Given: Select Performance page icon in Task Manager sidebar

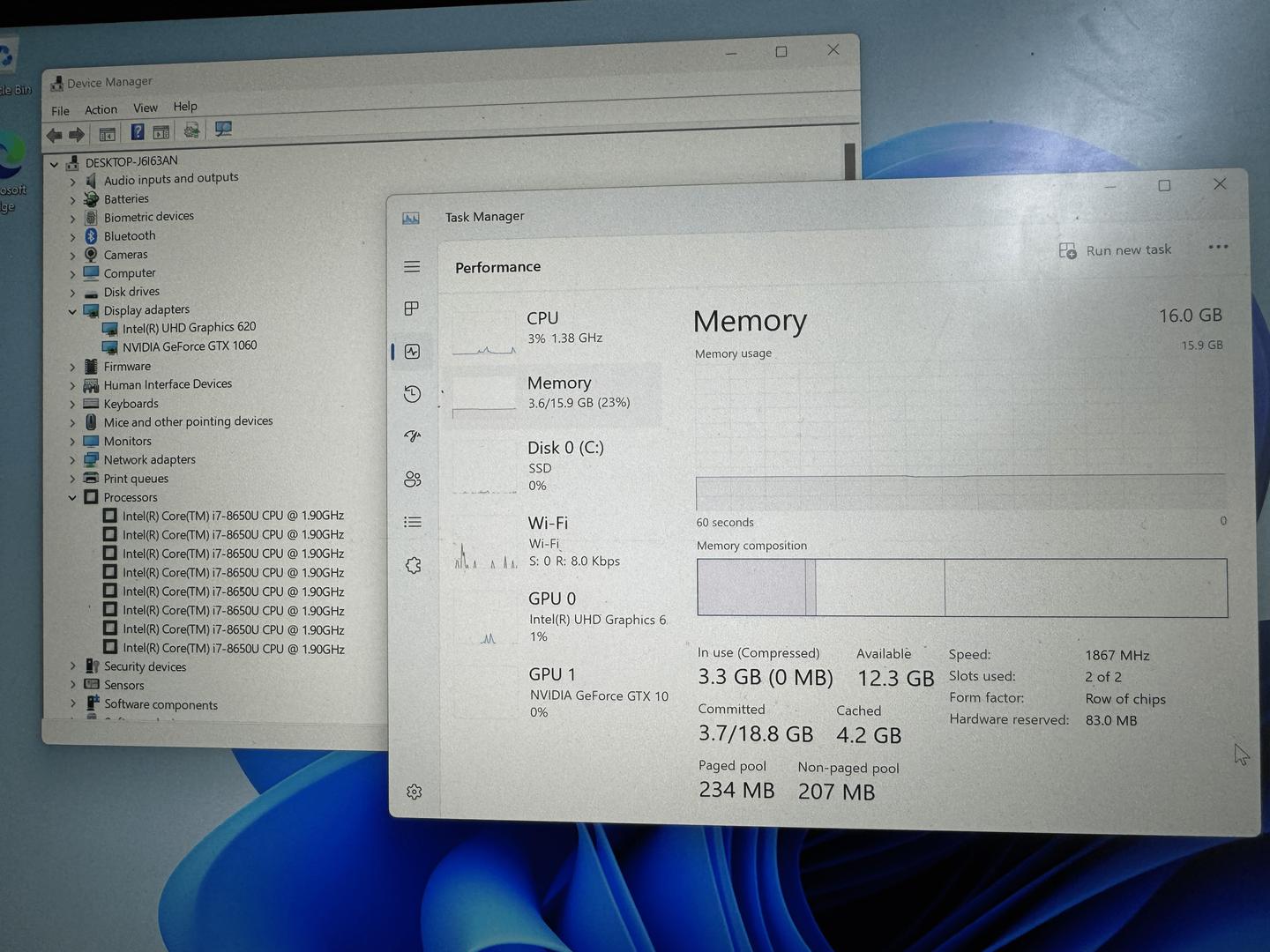Looking at the screenshot, I should (412, 352).
